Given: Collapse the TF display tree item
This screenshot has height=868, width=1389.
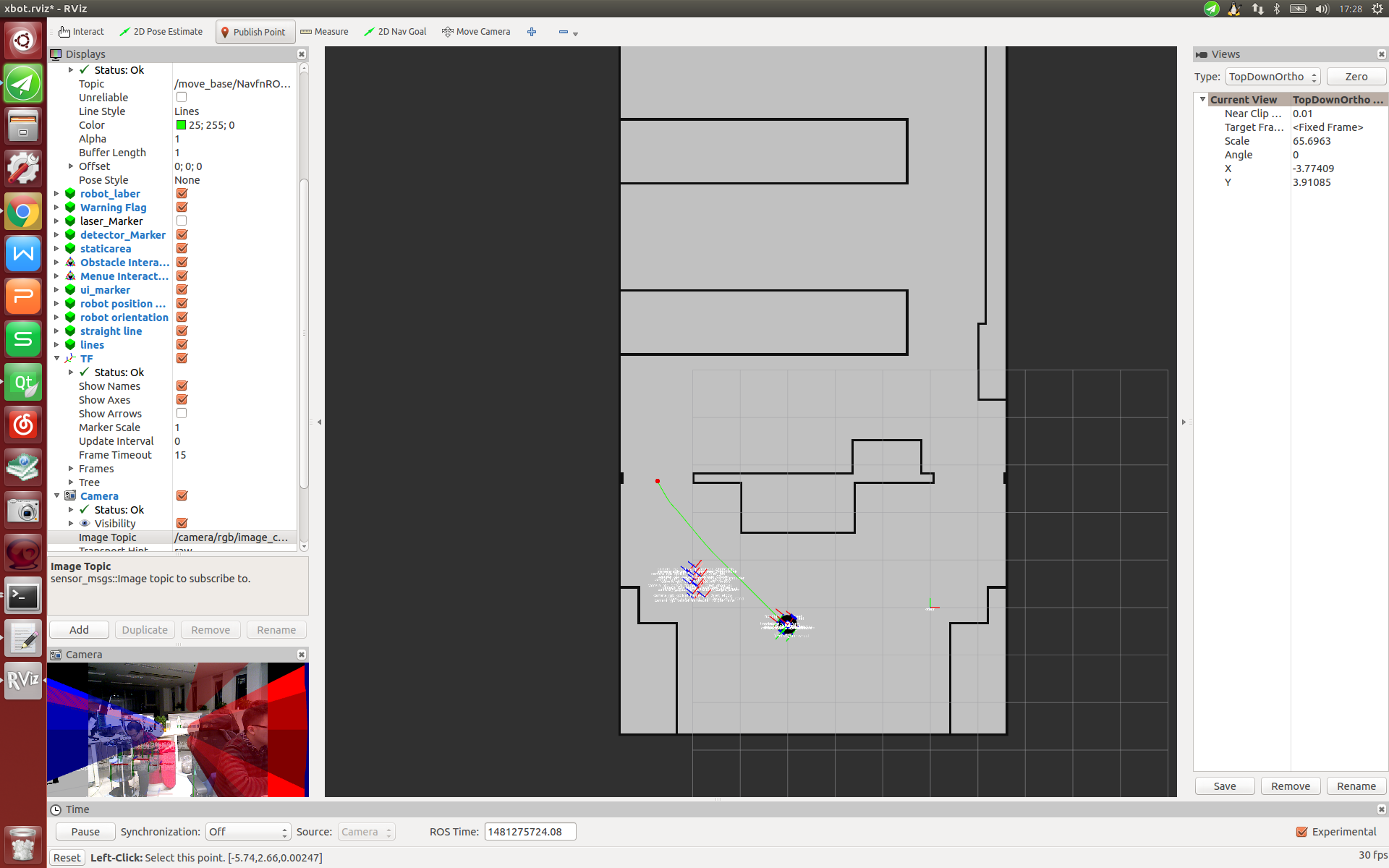Looking at the screenshot, I should [57, 359].
